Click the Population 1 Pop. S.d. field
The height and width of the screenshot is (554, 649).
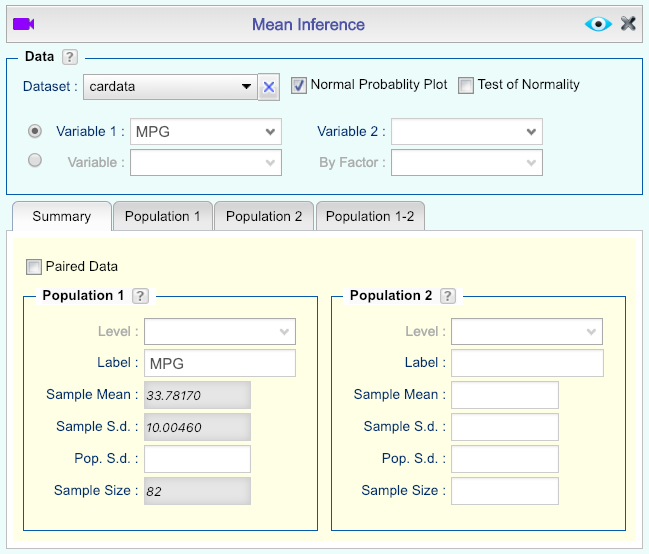(x=197, y=459)
